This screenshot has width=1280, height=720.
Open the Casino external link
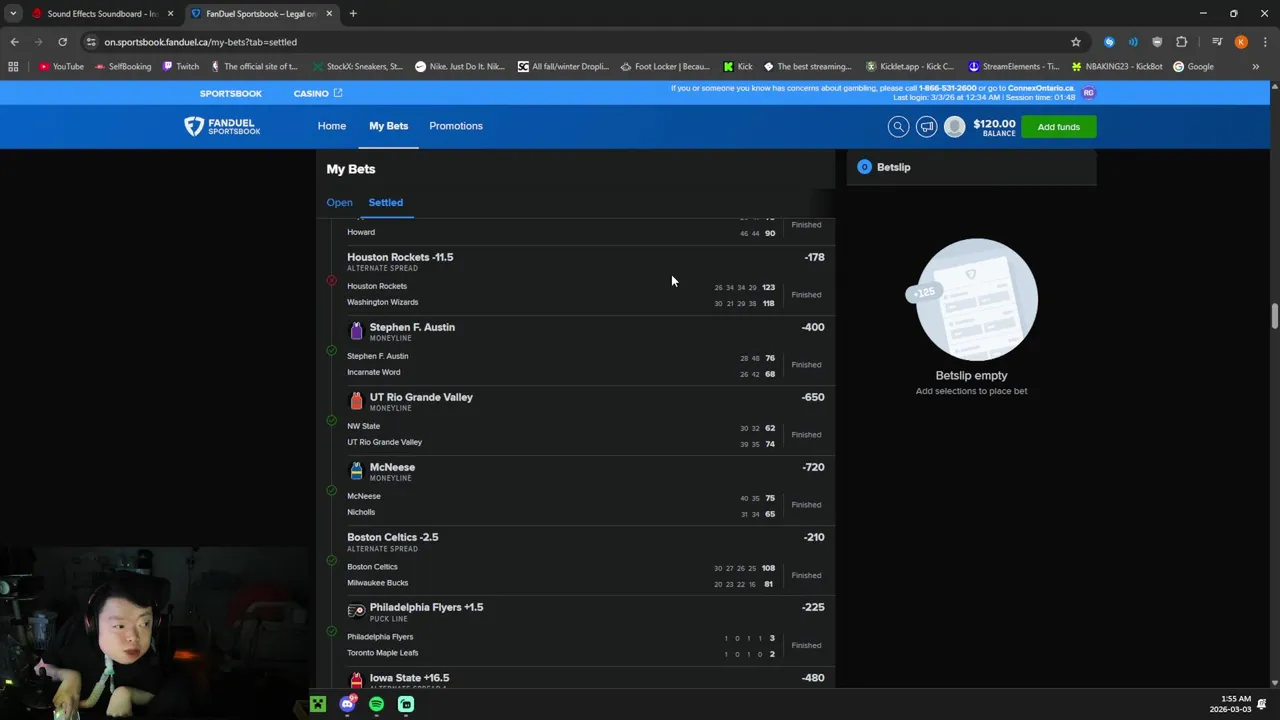pos(318,93)
